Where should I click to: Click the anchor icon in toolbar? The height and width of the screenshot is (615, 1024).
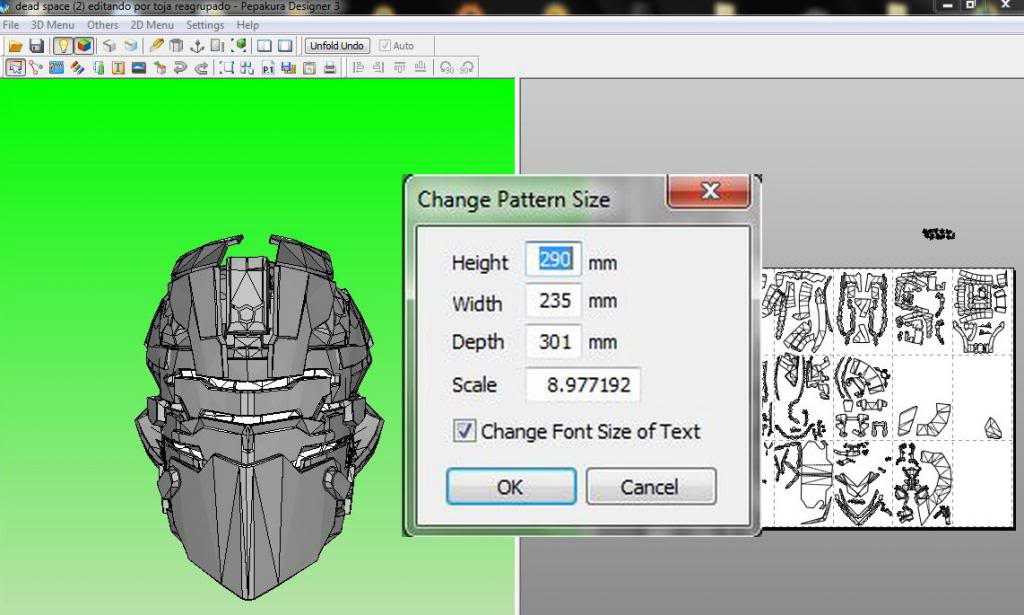(197, 46)
